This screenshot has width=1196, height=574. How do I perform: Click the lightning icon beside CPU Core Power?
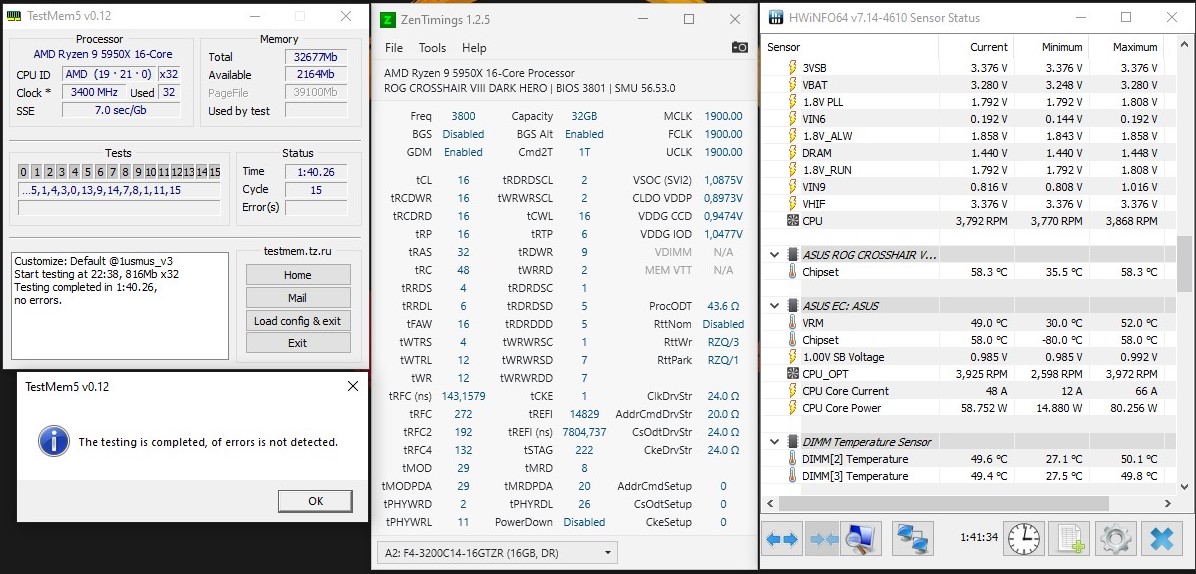(x=793, y=408)
